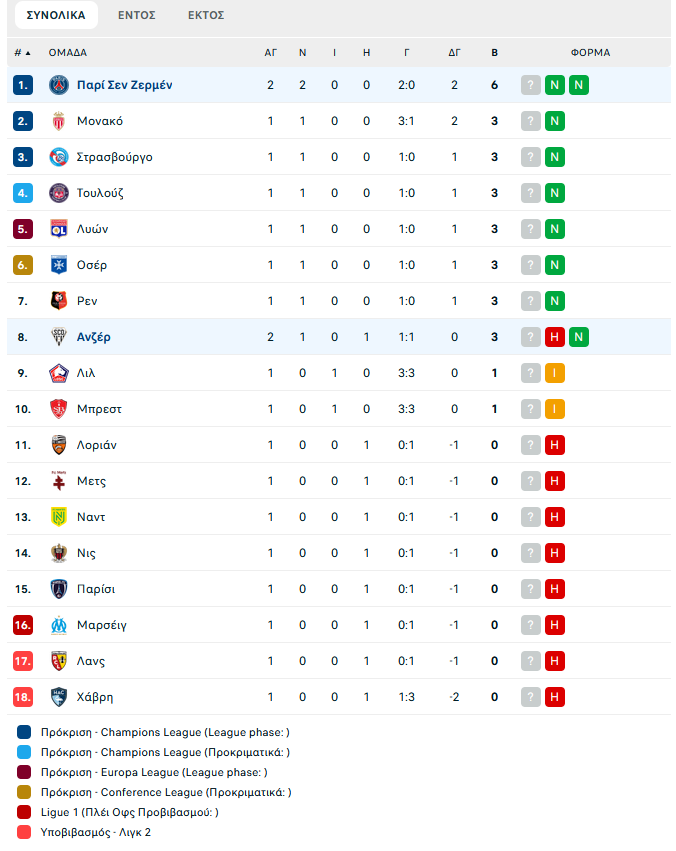Select the ΣΥΝΟΛΙΚΑ tab

[56, 15]
